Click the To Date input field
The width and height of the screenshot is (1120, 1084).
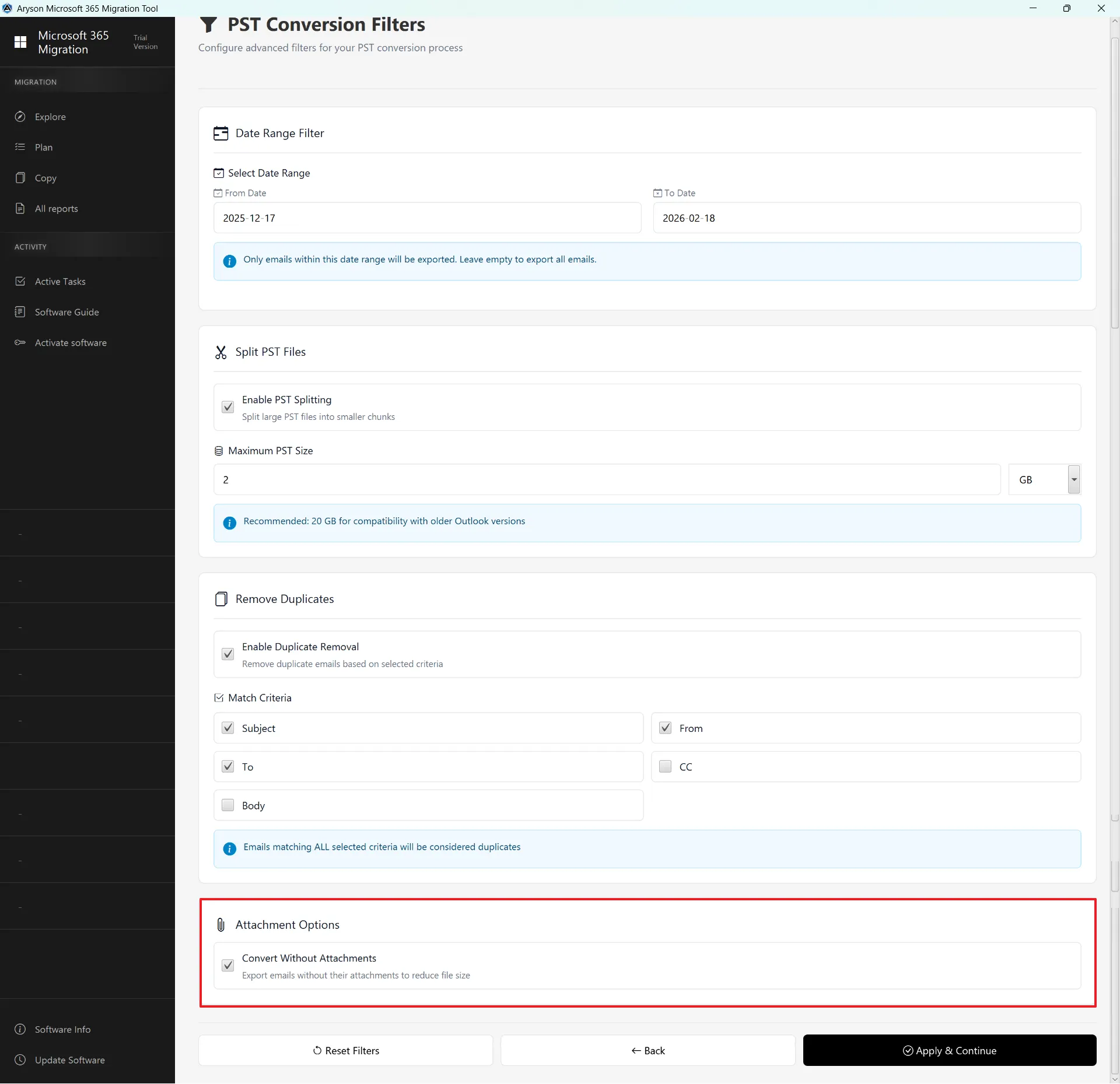coord(866,217)
